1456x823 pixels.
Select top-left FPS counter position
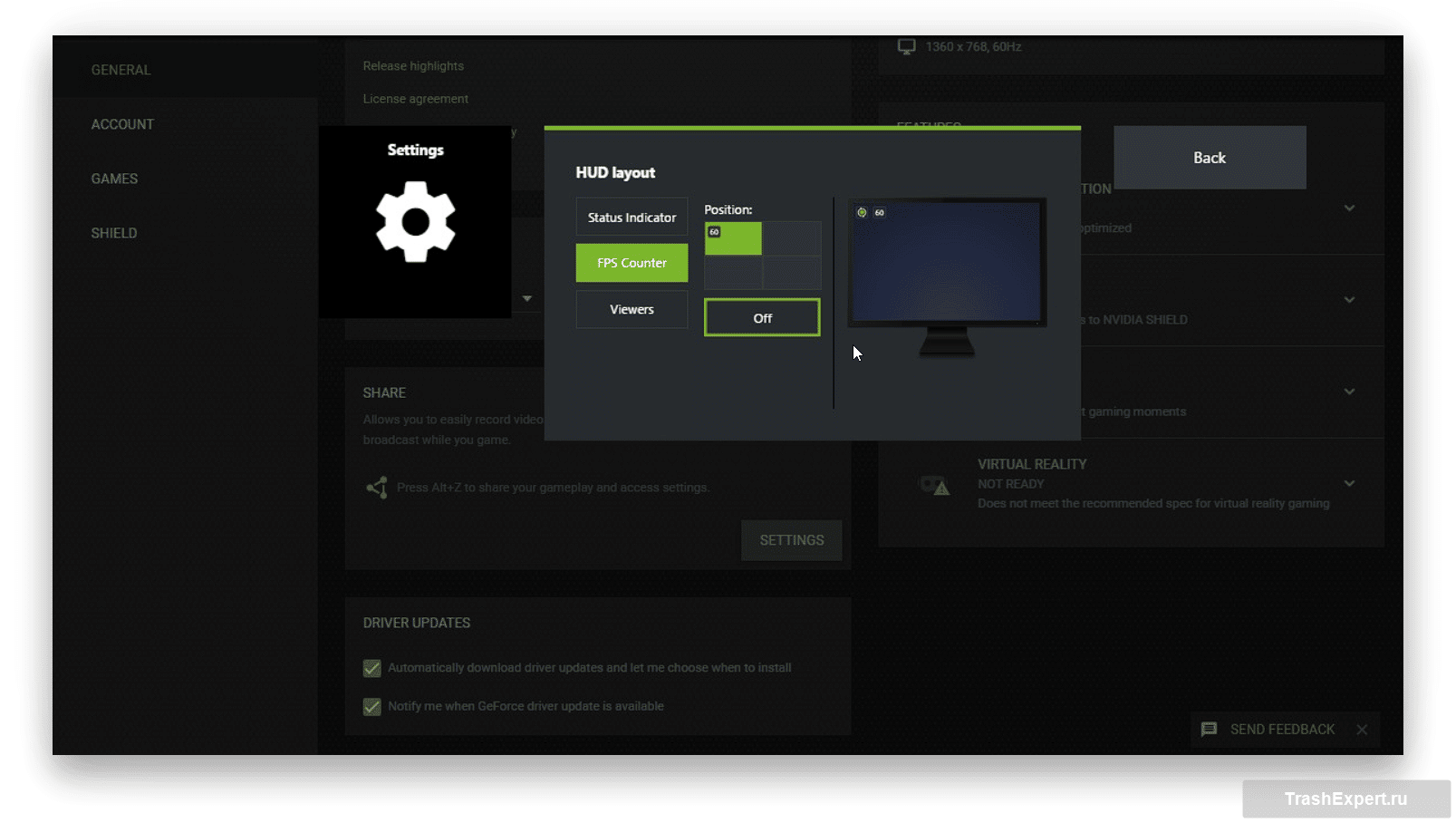pos(733,238)
